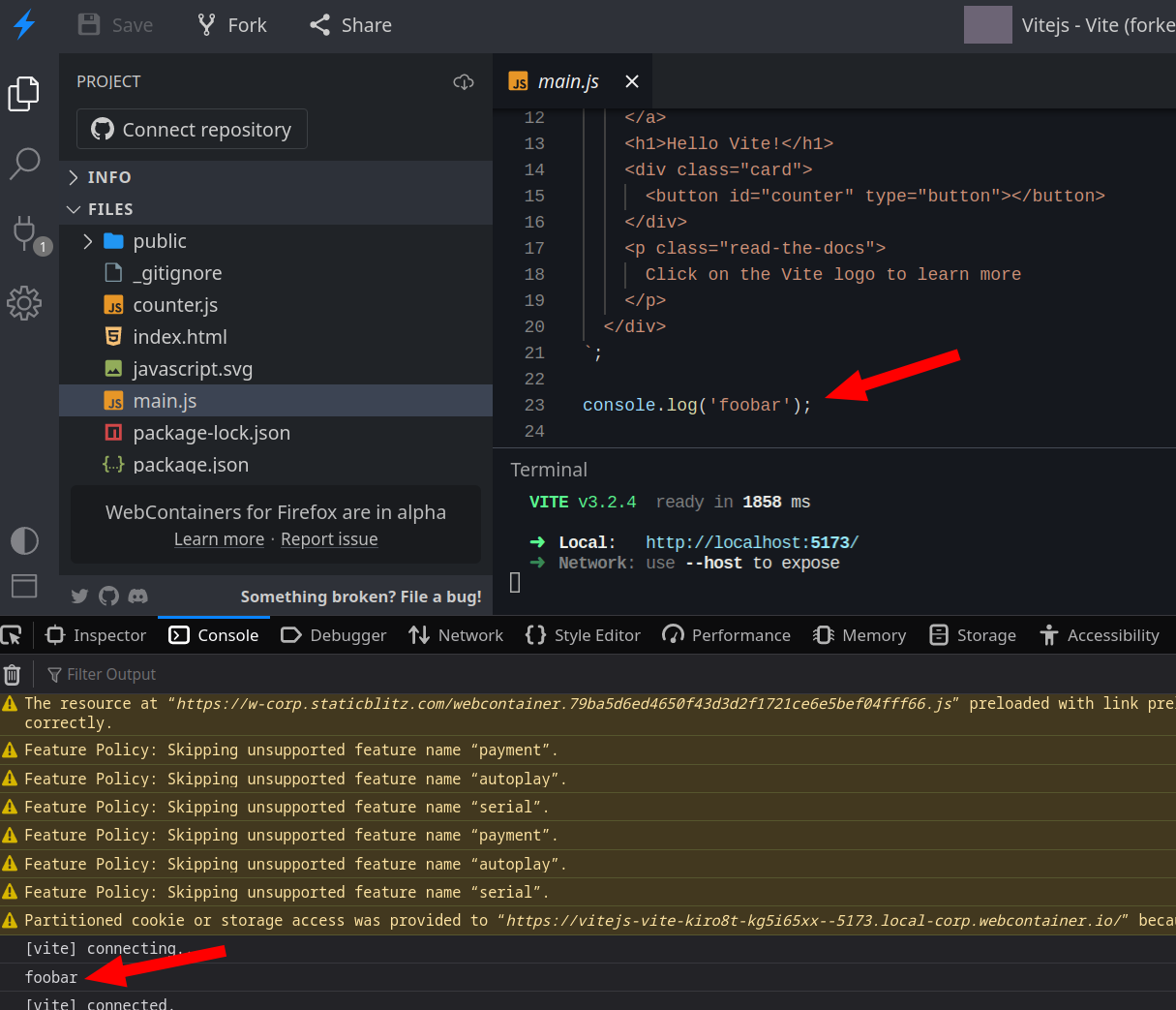Click the download project cloud icon
1176x1010 pixels.
[x=464, y=82]
